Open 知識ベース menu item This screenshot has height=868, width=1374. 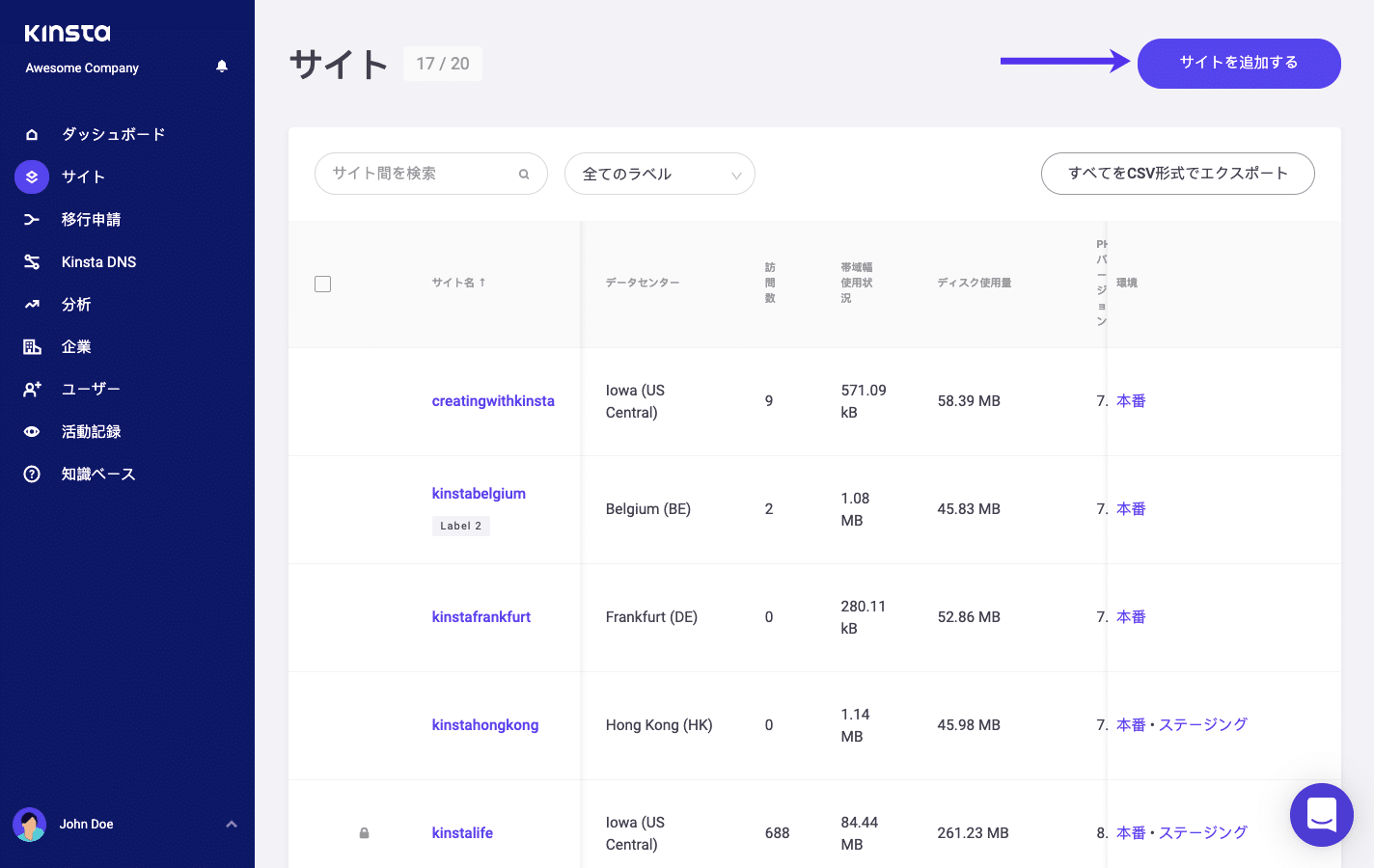point(98,474)
